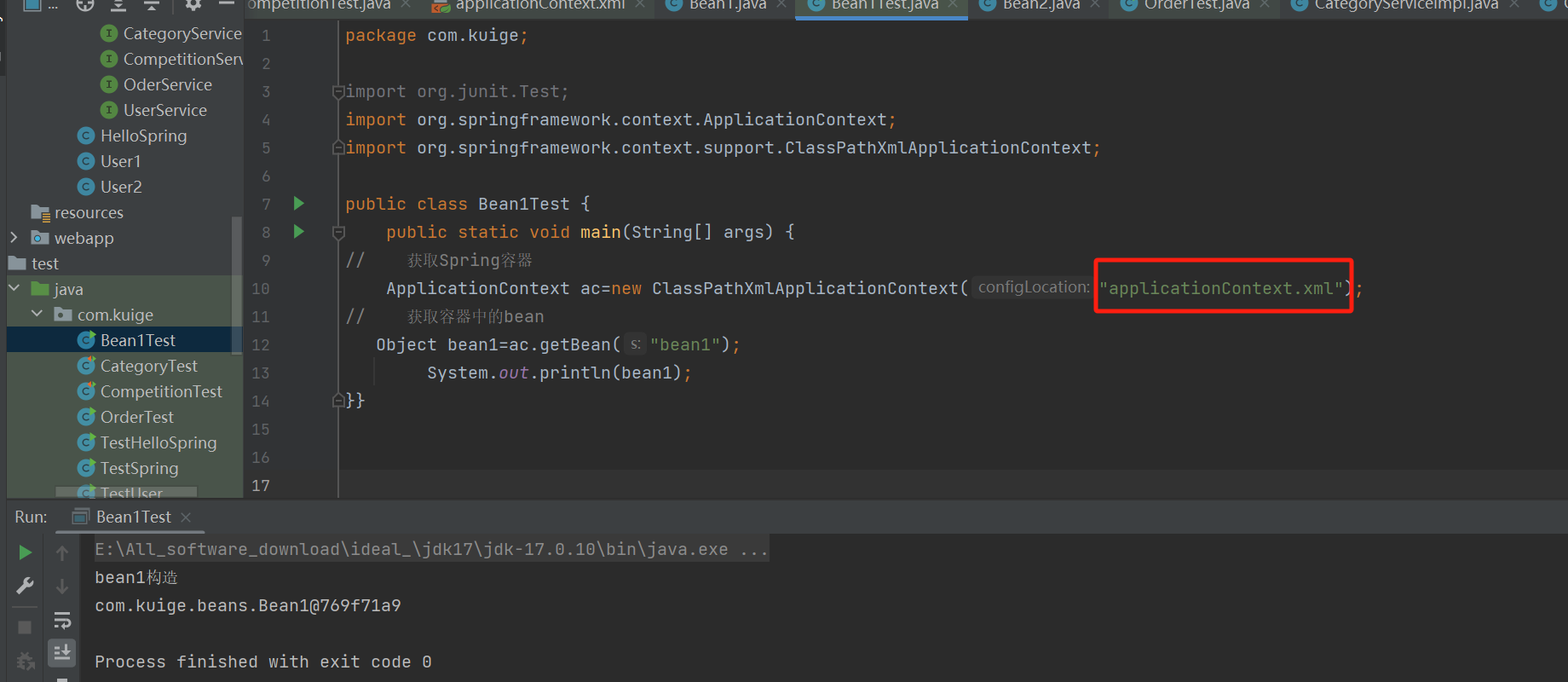Jump down the stack trace with down arrow
This screenshot has width=1568, height=682.
pyautogui.click(x=62, y=587)
